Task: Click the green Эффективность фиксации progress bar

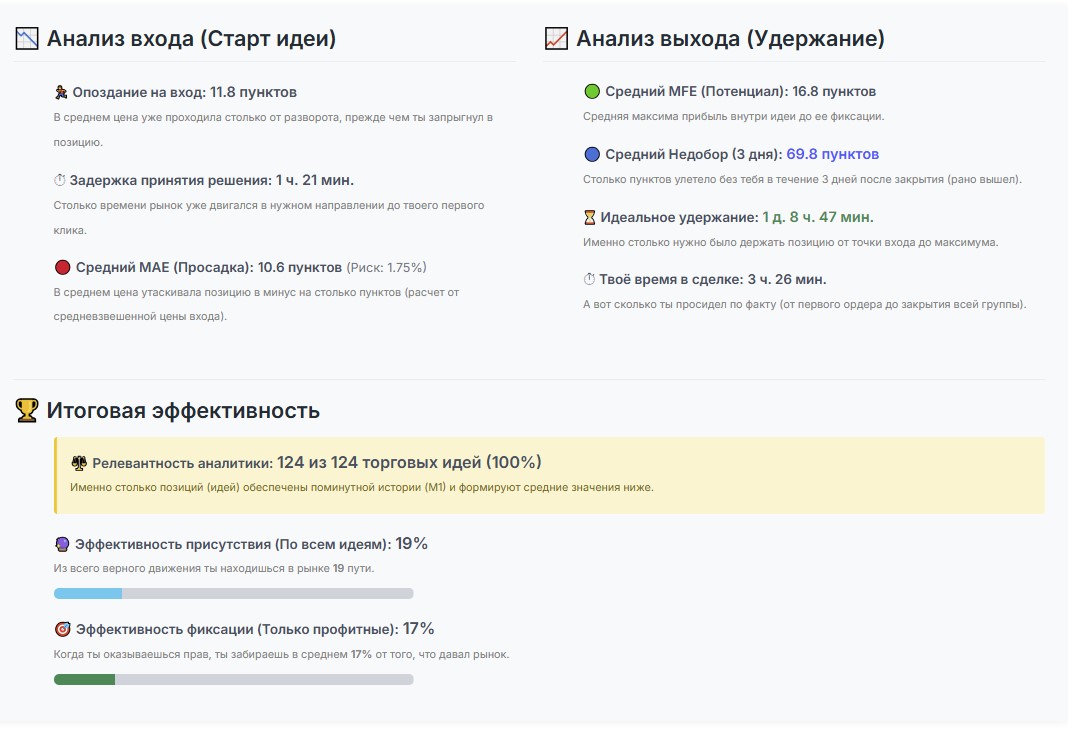Action: pyautogui.click(x=234, y=679)
